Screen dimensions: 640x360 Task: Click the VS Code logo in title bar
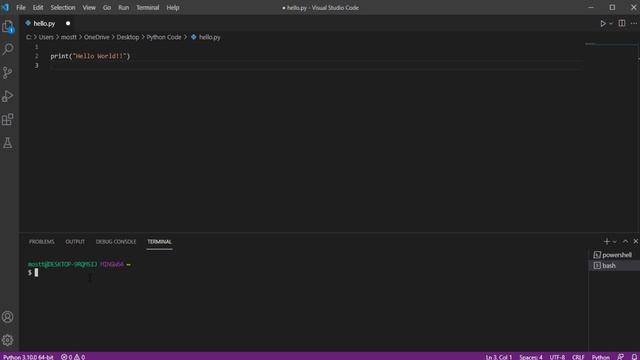pos(6,7)
